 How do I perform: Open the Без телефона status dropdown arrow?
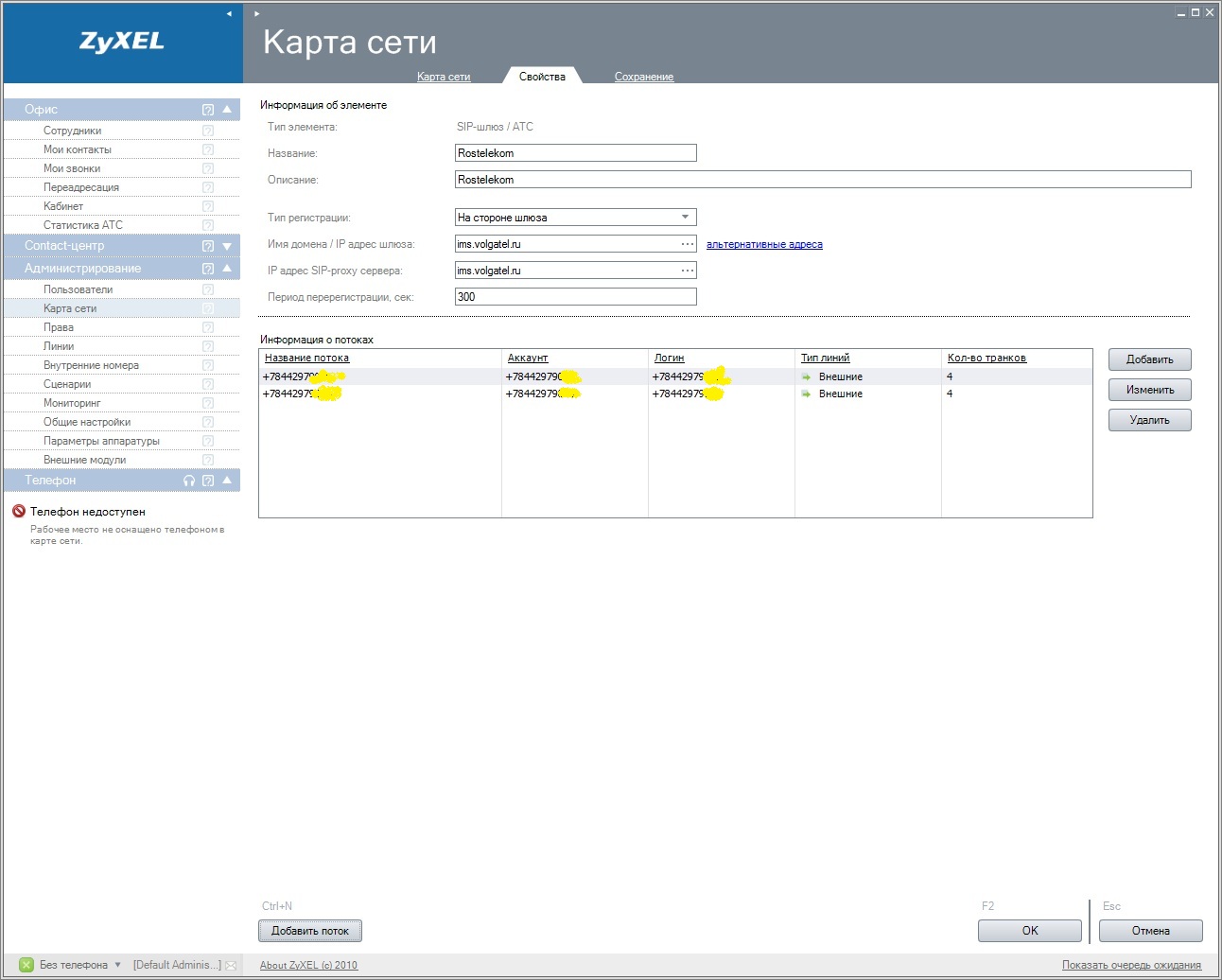pyautogui.click(x=118, y=965)
